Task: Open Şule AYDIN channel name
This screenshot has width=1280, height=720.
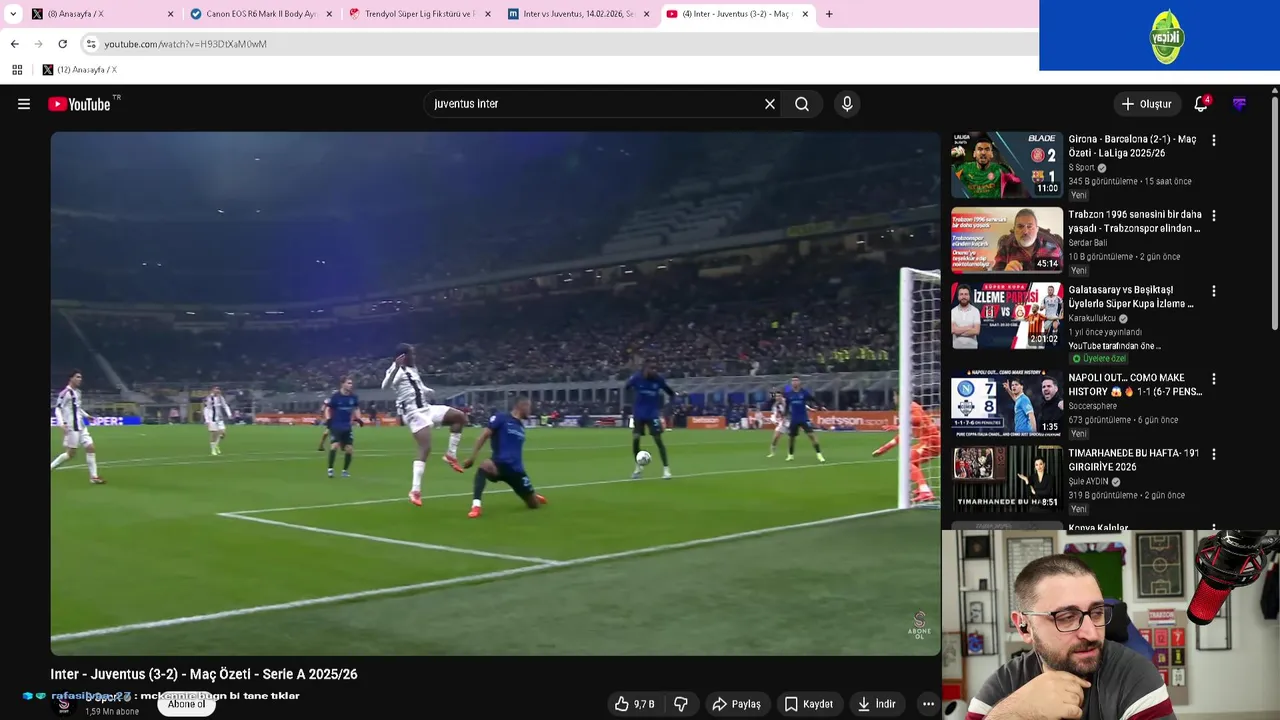Action: [x=1089, y=481]
